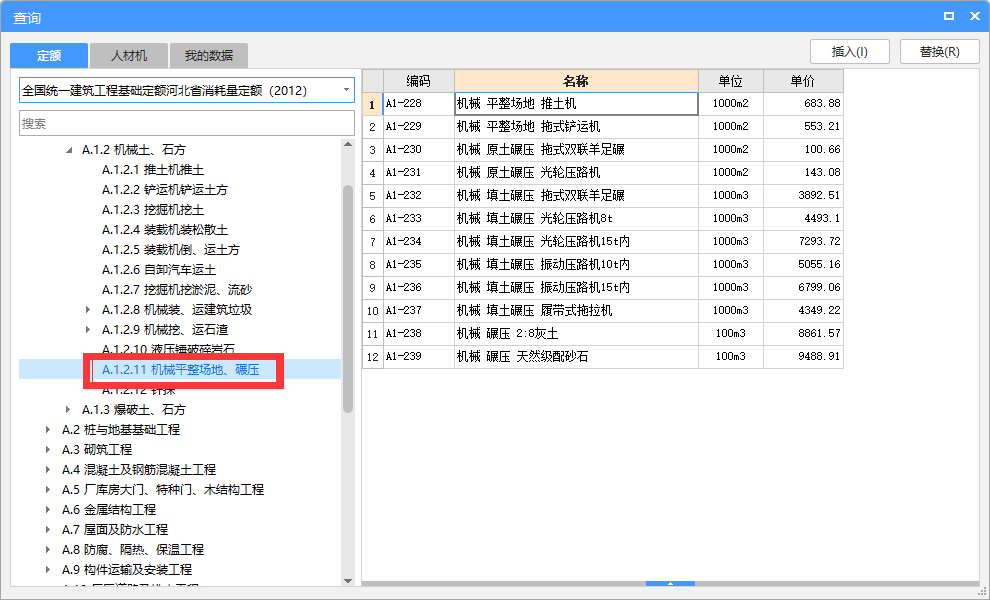Click the 单位 column header

point(731,81)
